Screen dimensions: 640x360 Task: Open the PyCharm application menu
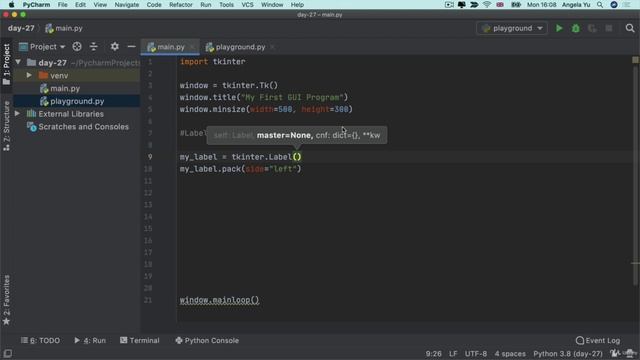click(36, 5)
